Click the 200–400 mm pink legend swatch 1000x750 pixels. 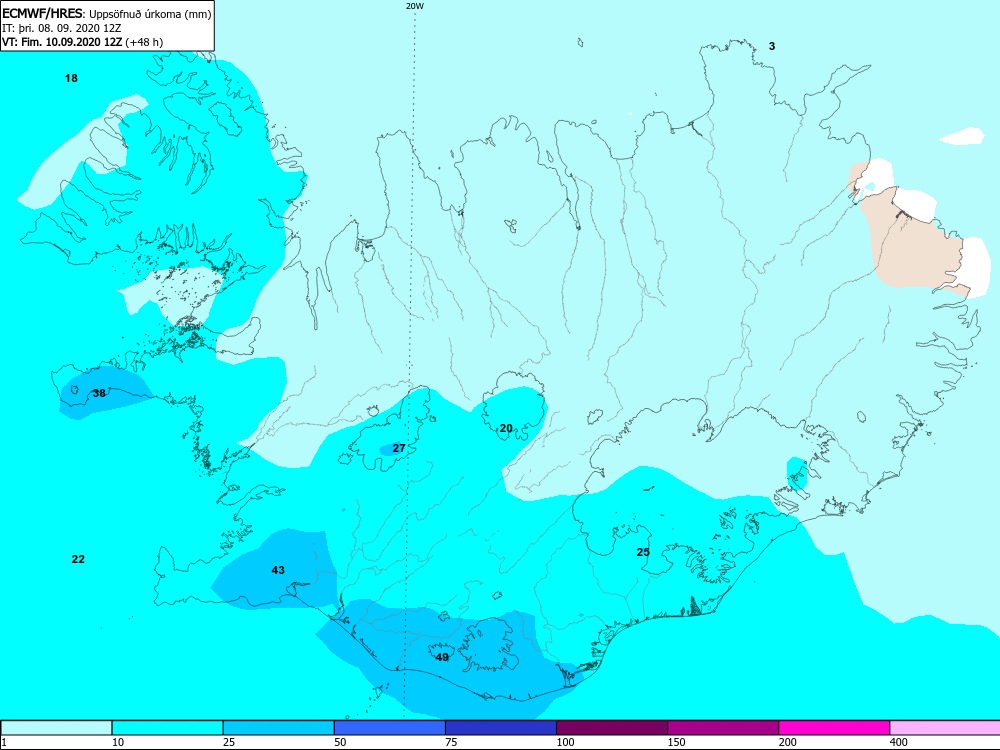click(834, 728)
